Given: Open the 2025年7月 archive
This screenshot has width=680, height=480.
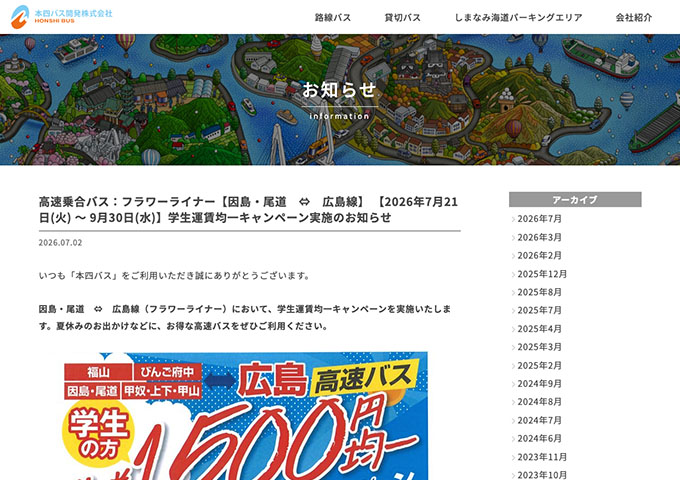Looking at the screenshot, I should [x=539, y=310].
